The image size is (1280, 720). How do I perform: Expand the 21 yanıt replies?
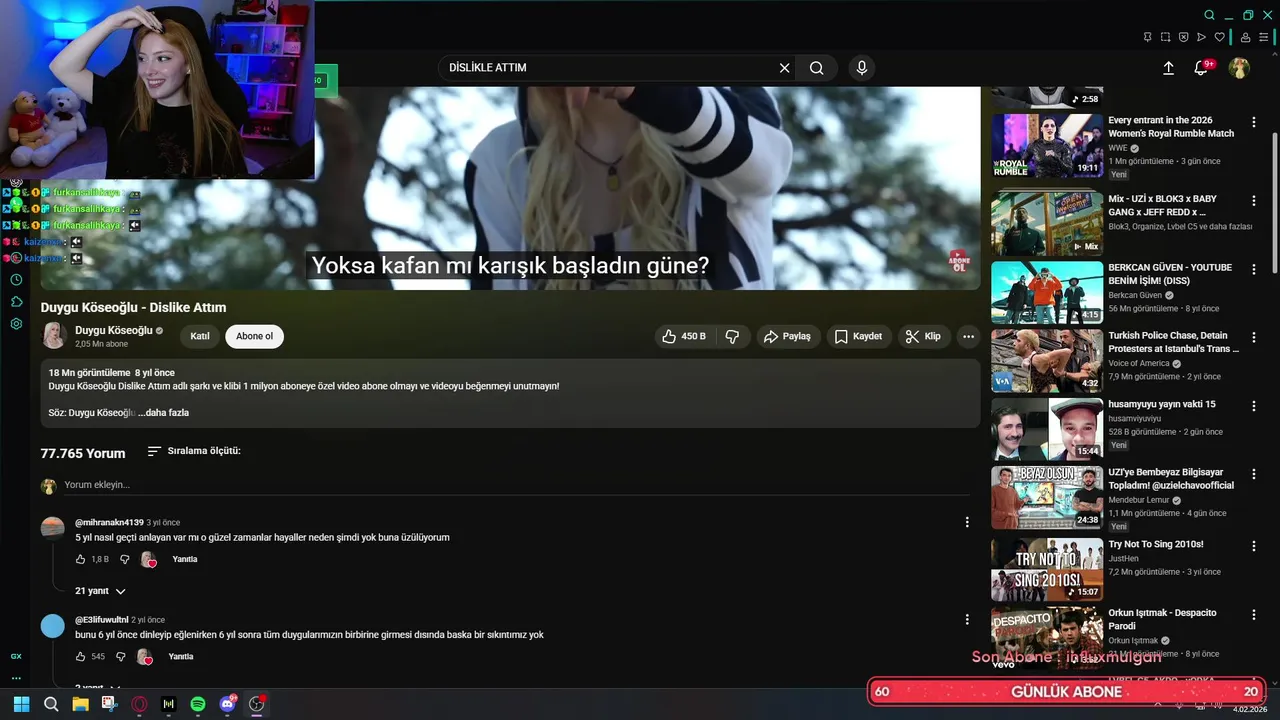pos(100,591)
